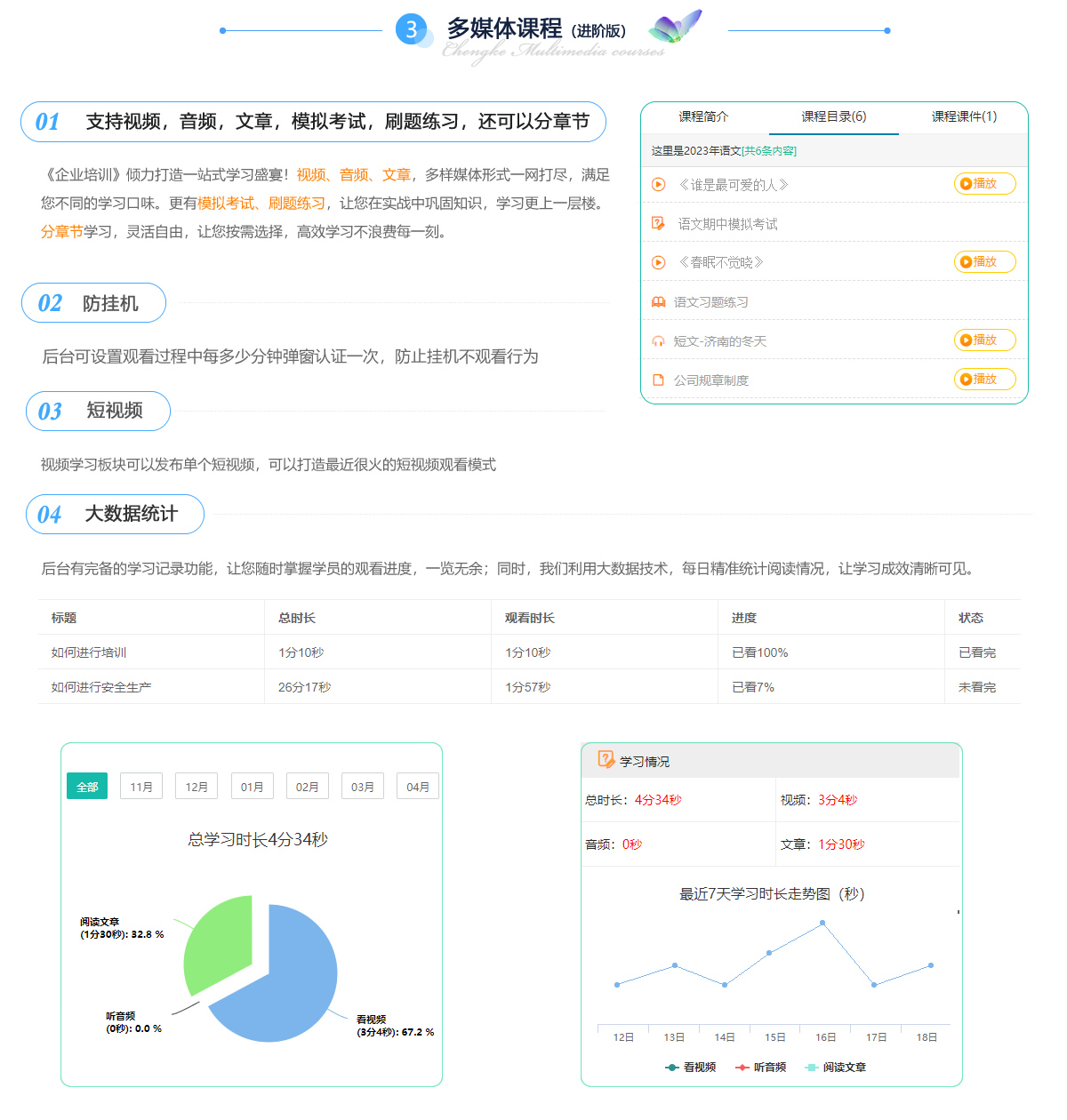This screenshot has width=1067, height=1120.
Task: Click the 学习情况 panel header icon
Action: click(x=606, y=760)
